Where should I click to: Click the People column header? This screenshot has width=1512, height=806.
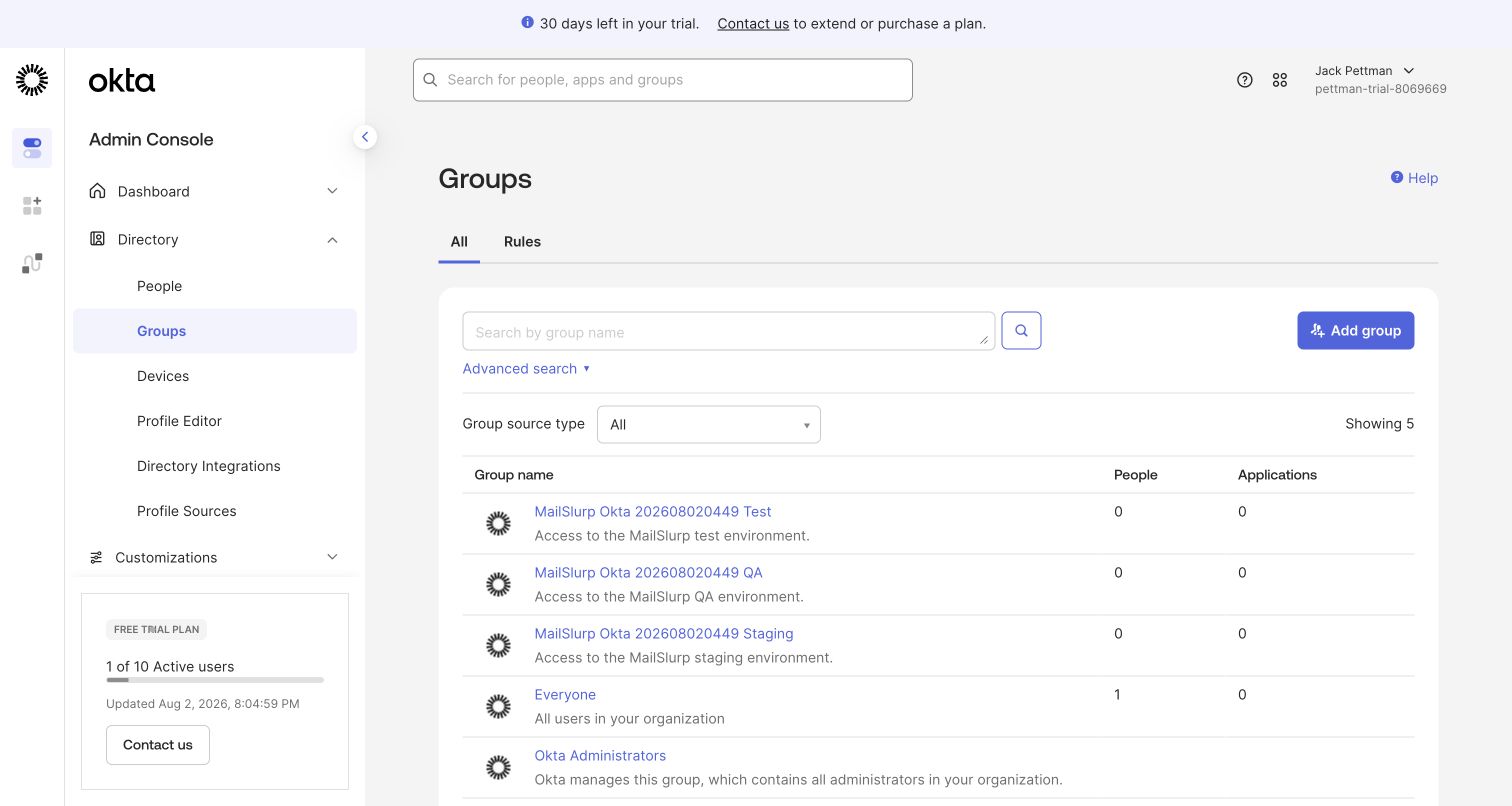pyautogui.click(x=1136, y=475)
